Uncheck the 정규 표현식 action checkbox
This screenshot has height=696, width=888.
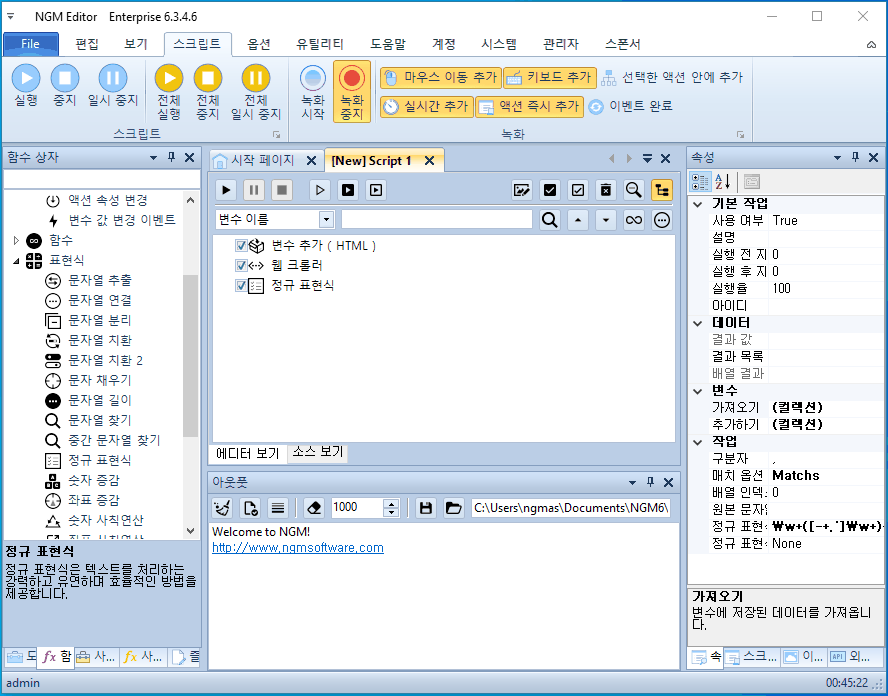[x=241, y=285]
